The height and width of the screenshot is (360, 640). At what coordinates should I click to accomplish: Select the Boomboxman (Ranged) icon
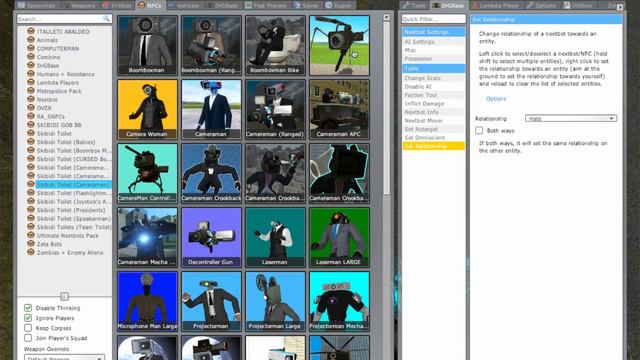tap(211, 45)
